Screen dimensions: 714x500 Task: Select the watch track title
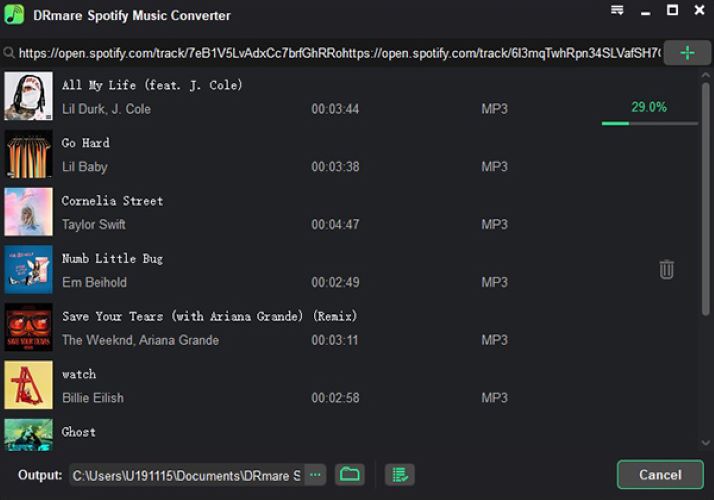[x=79, y=374]
